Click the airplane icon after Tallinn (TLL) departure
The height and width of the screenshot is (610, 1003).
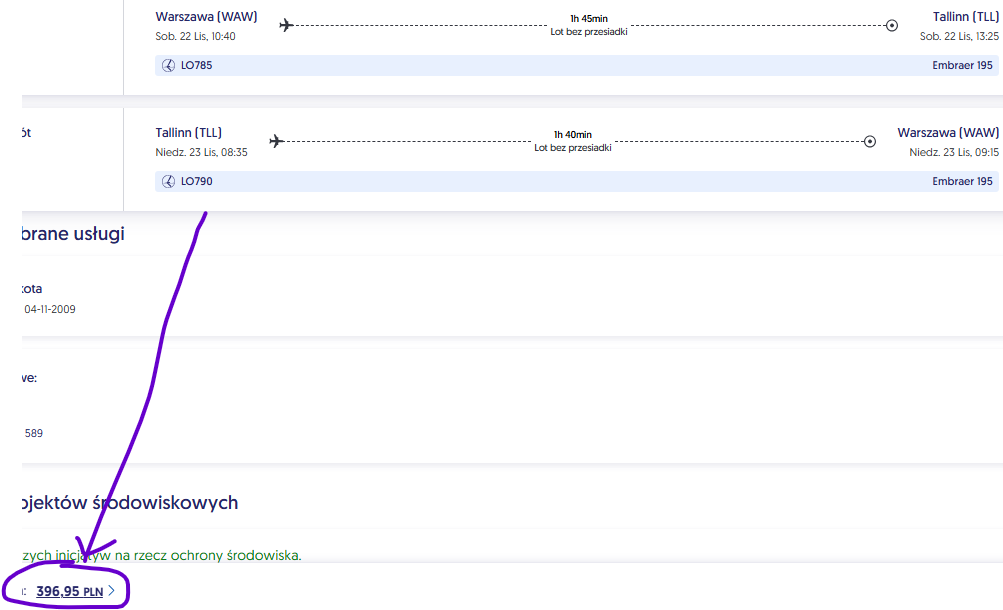tap(276, 141)
